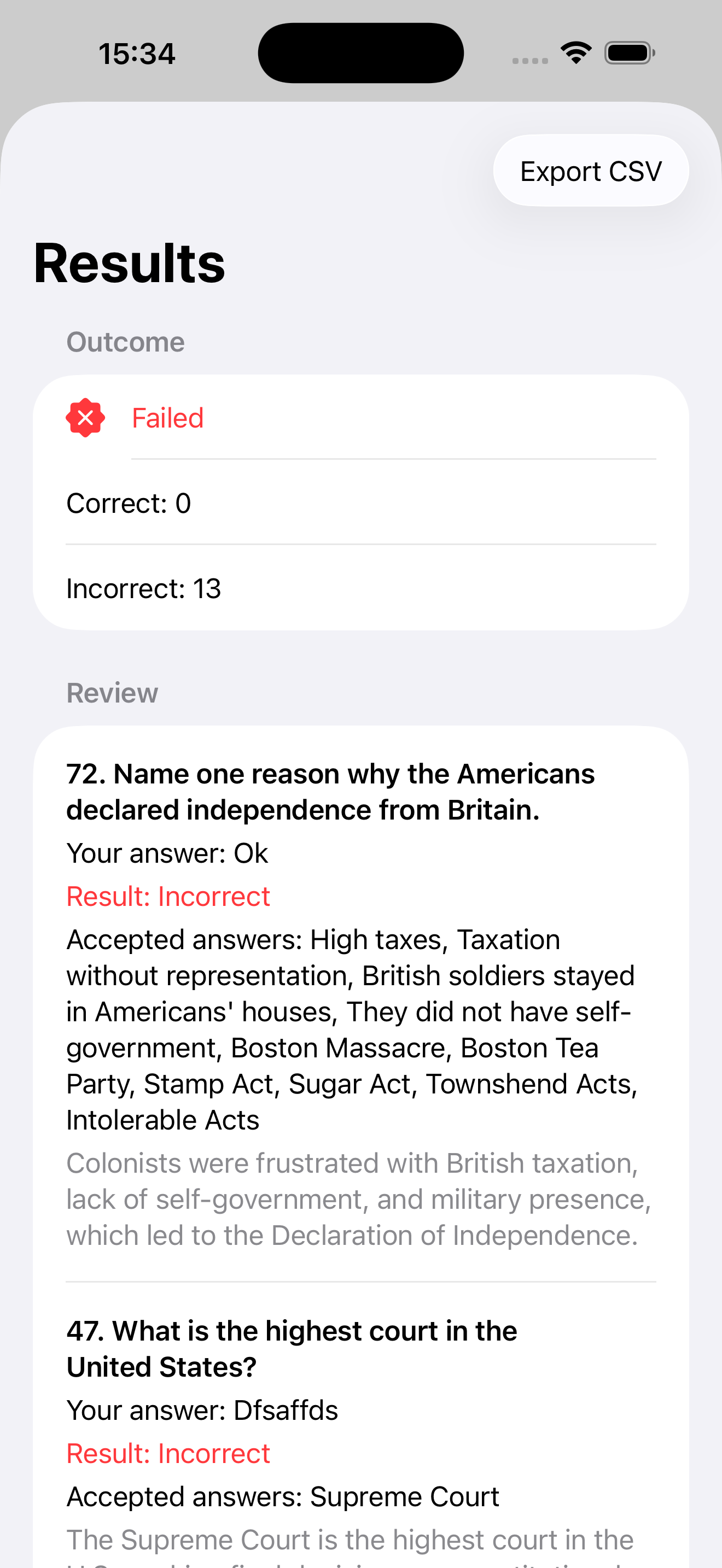The width and height of the screenshot is (722, 1568).
Task: Tap accepted answers list starting with High taxes
Action: click(352, 1029)
